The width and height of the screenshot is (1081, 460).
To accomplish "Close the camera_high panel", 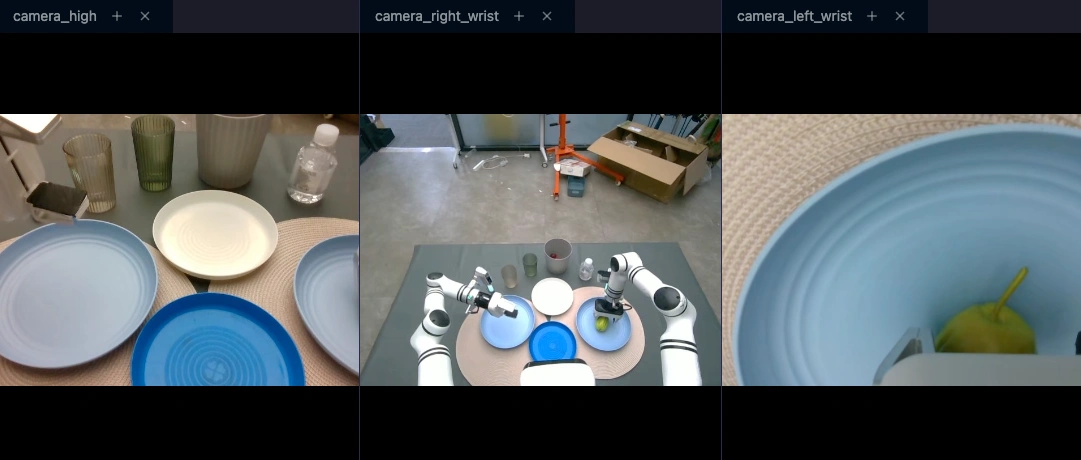I will point(145,17).
